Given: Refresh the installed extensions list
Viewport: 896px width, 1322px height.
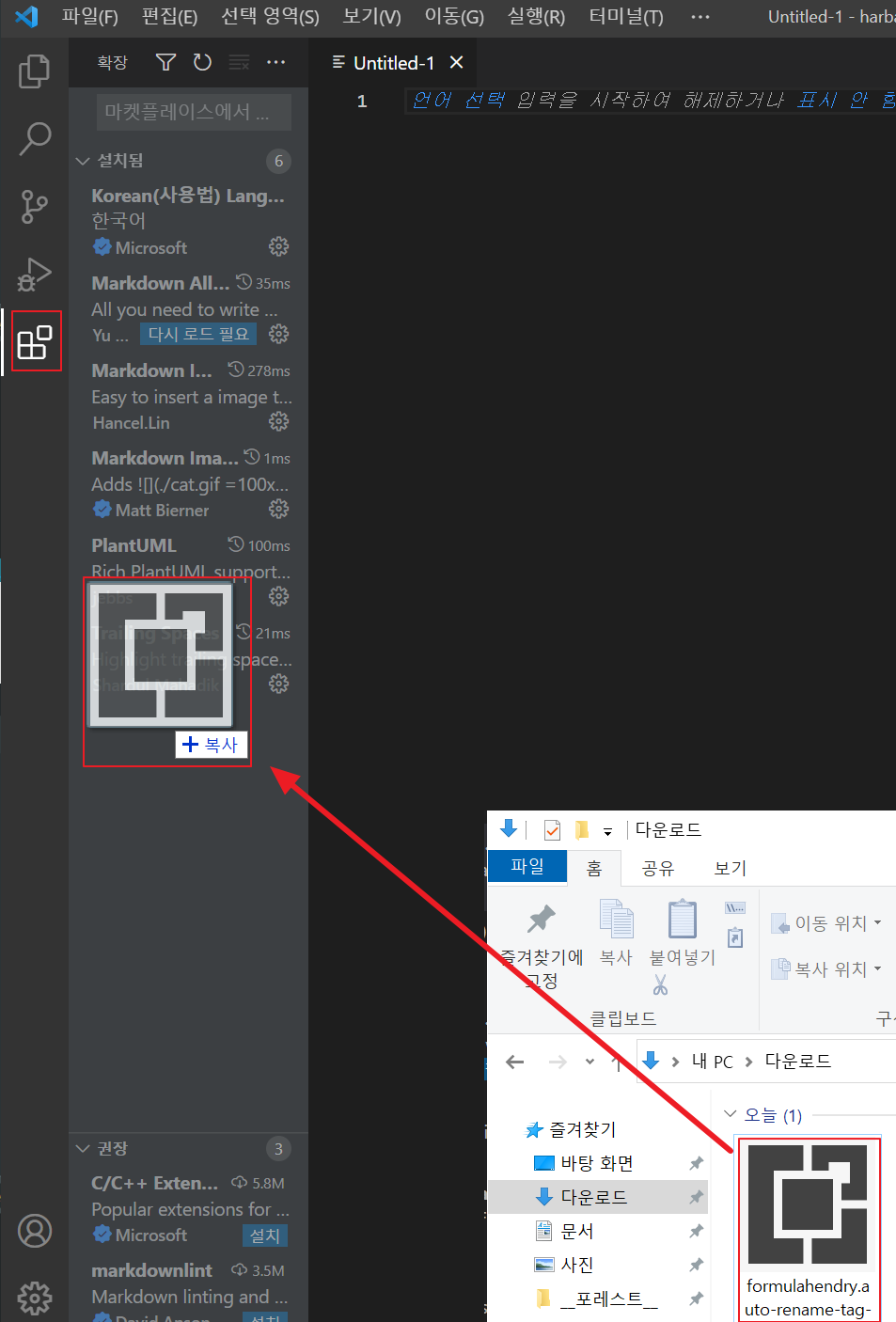Looking at the screenshot, I should click(202, 62).
